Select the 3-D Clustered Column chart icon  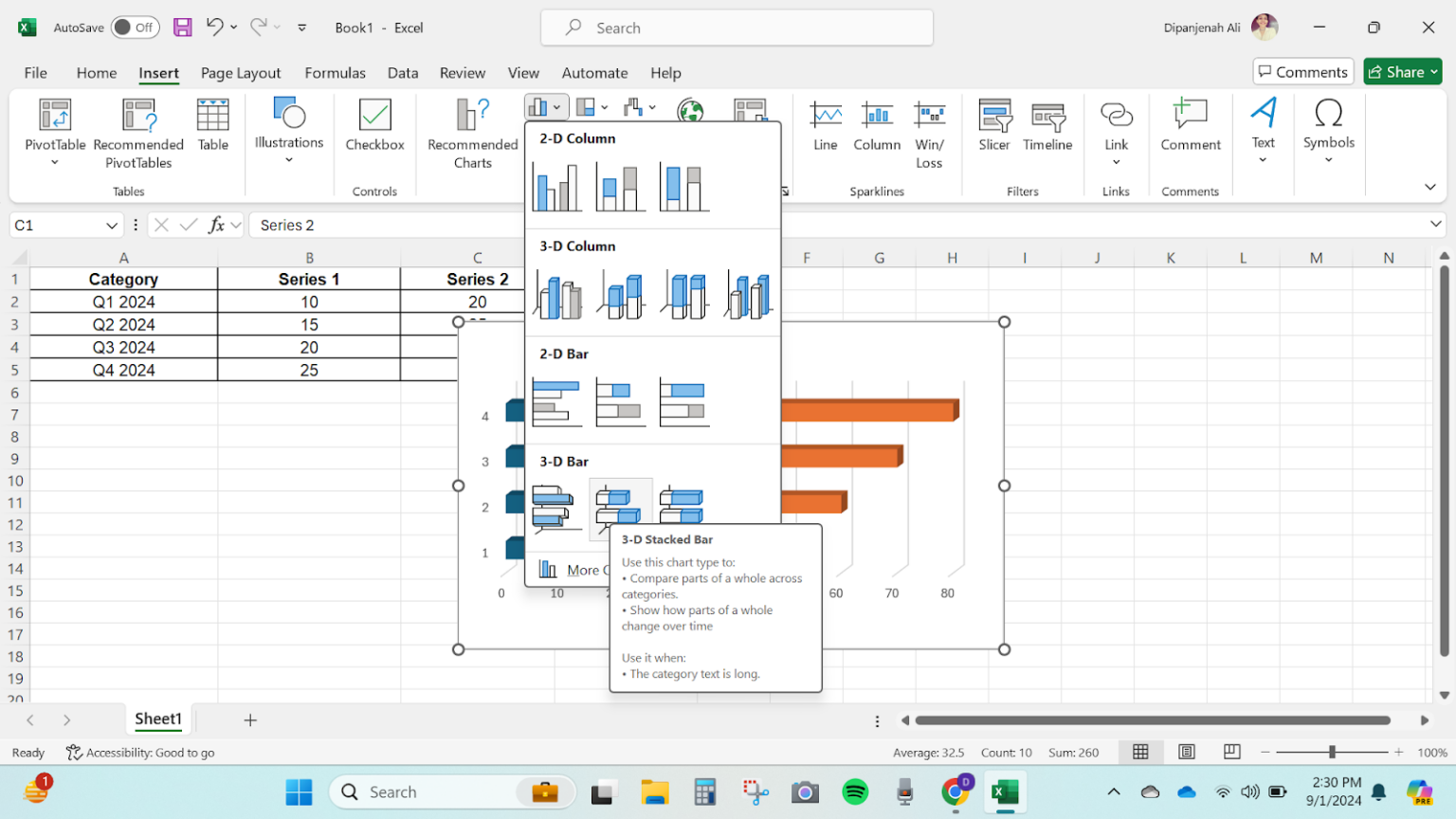pyautogui.click(x=558, y=295)
